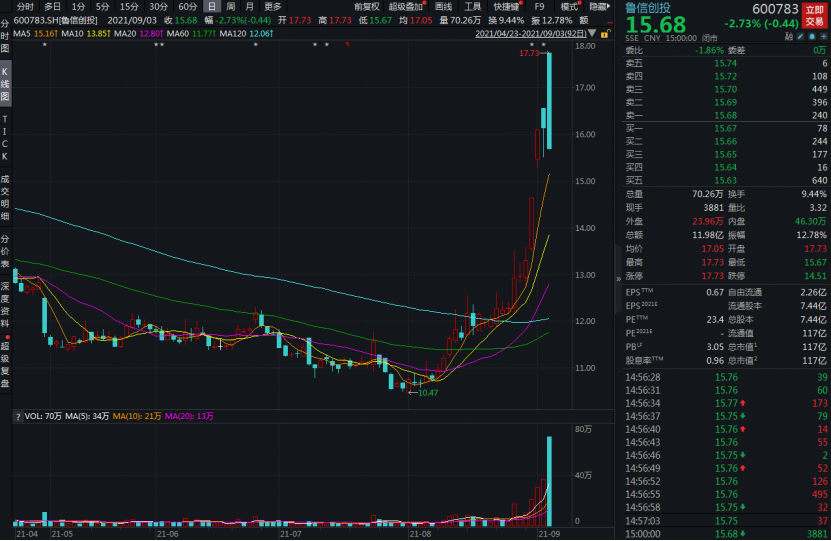Click the MA120 12.06 indicator label
The image size is (831, 541).
[x=246, y=33]
